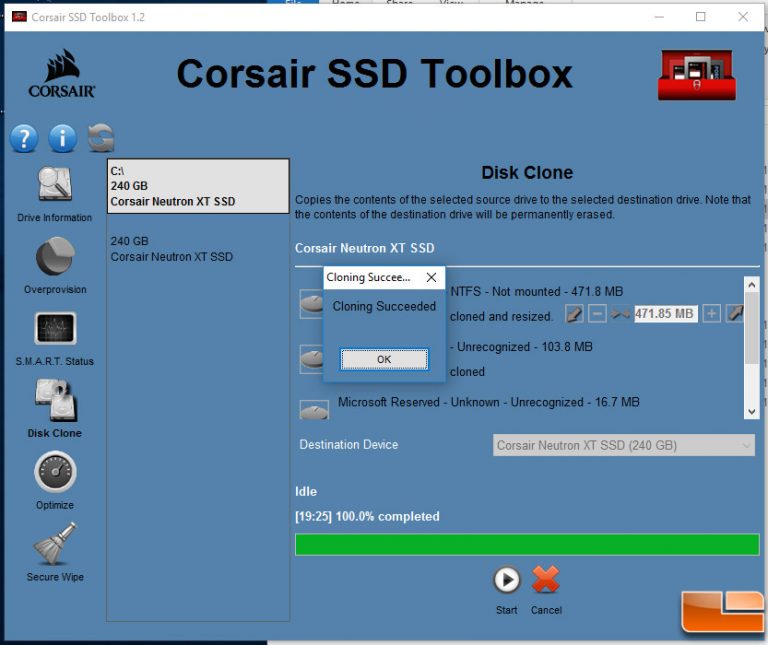Viewport: 768px width, 645px height.
Task: Click the green cloning progress bar
Action: 527,545
